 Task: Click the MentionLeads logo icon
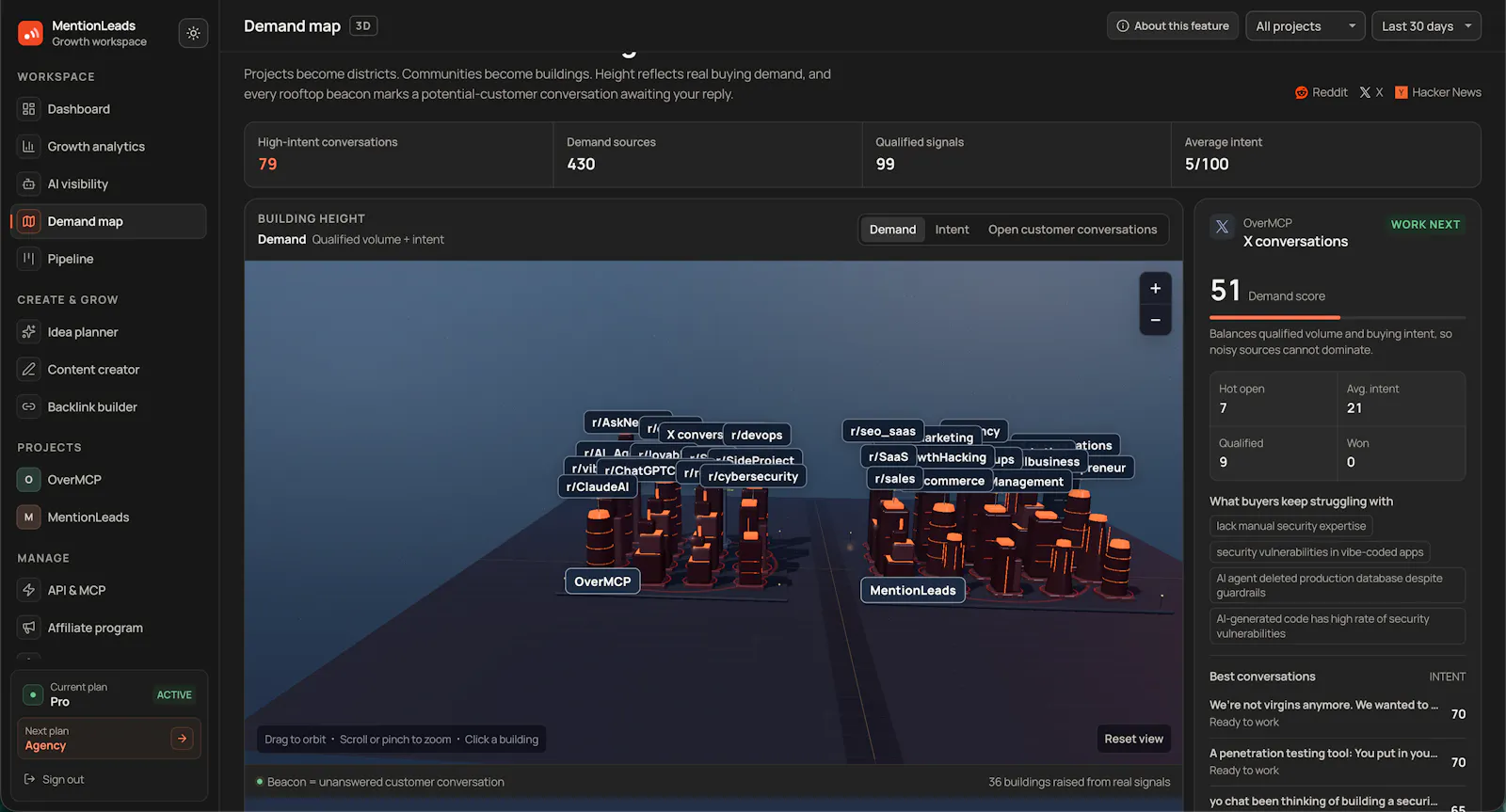(x=30, y=33)
